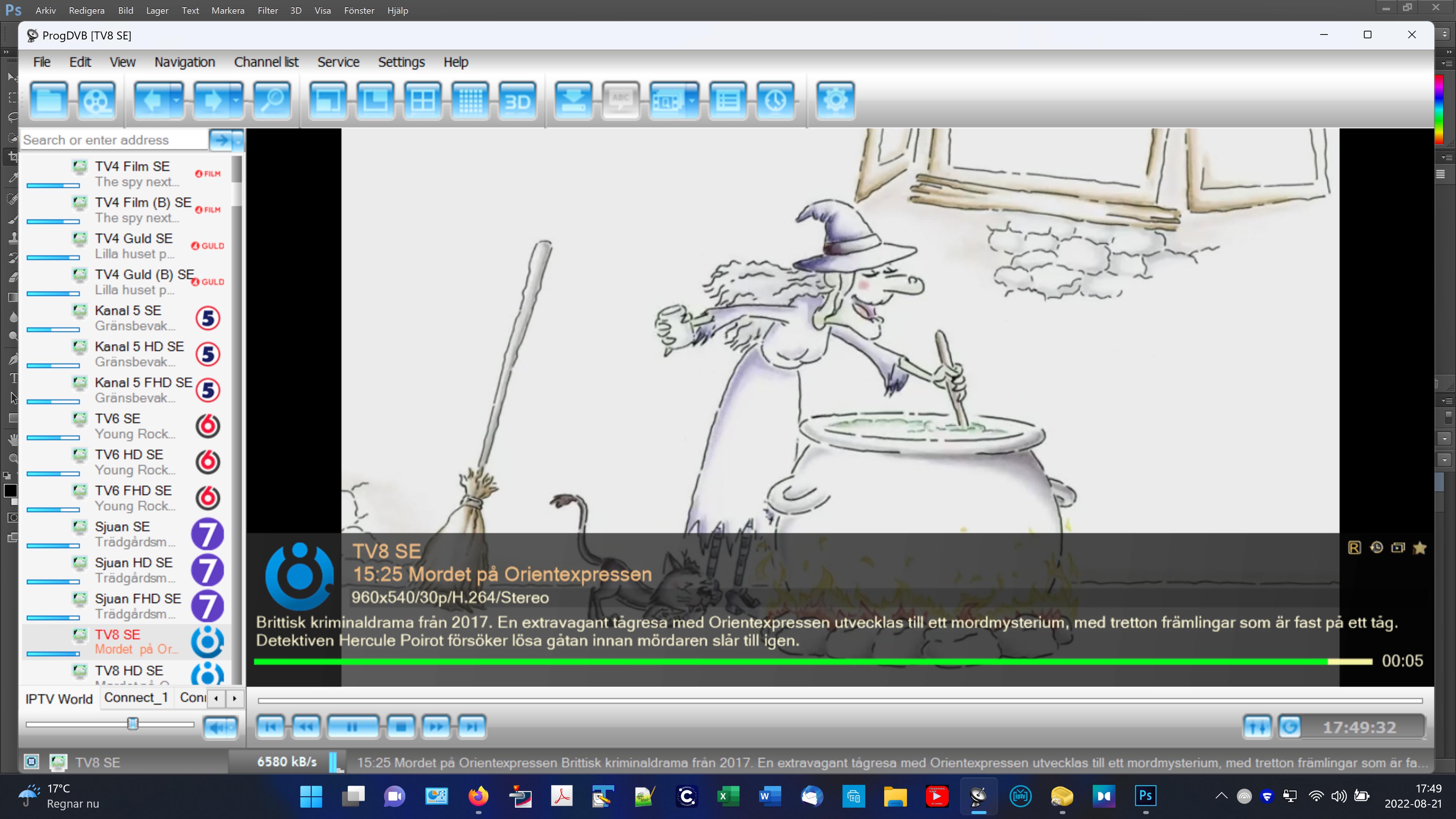The height and width of the screenshot is (819, 1456).
Task: Select the Kanal 5 HD SE channel
Action: coord(139,347)
